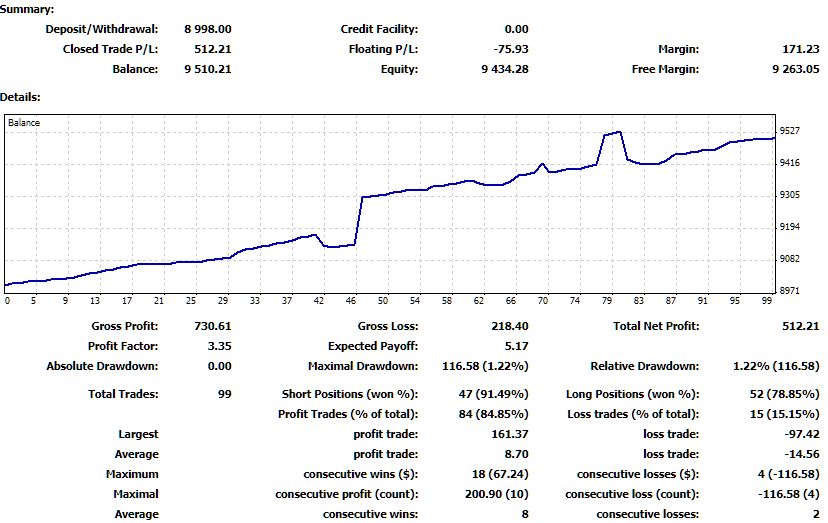
Task: Click the Total Net Profit value 512.21 below the chart
Action: pyautogui.click(x=801, y=326)
